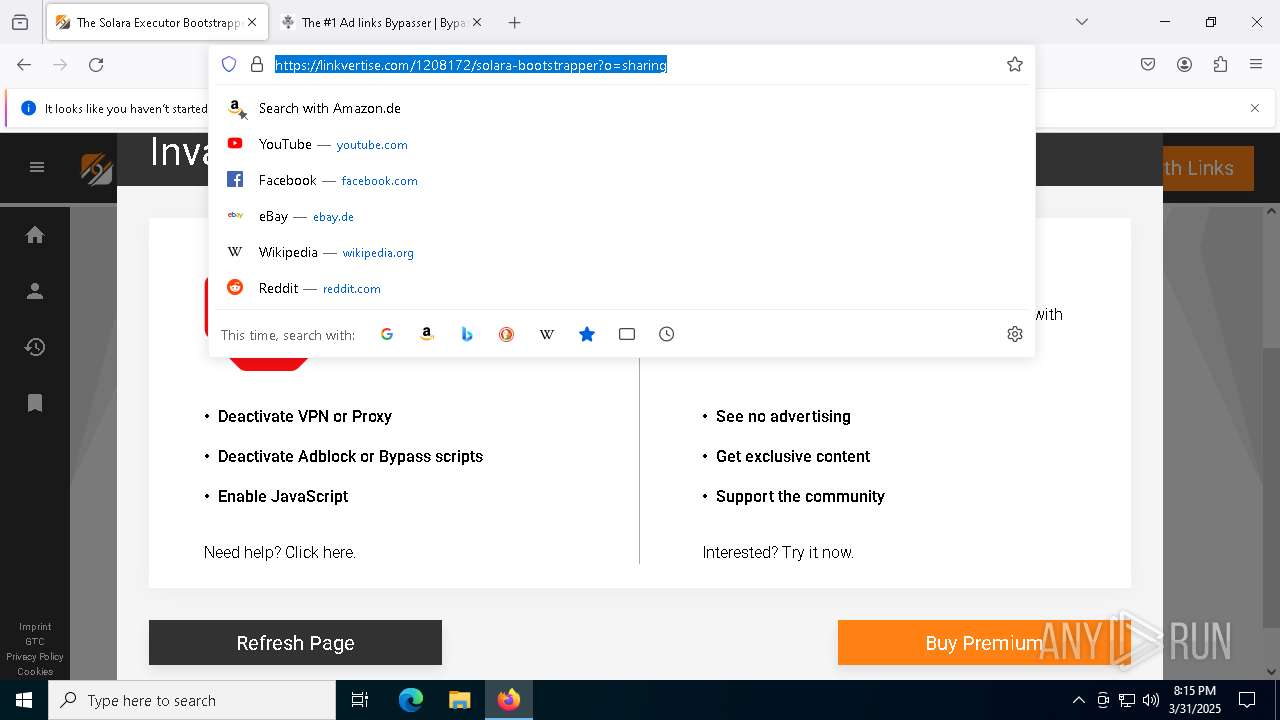
Task: Select Facebook suggestion facebook.com
Action: pyautogui.click(x=622, y=180)
